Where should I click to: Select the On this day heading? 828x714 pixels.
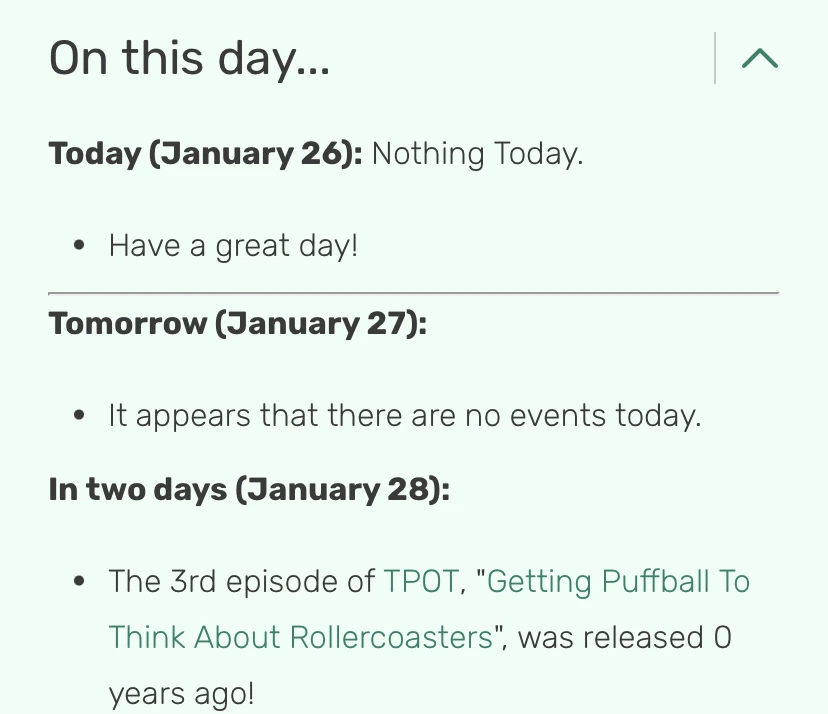(189, 57)
